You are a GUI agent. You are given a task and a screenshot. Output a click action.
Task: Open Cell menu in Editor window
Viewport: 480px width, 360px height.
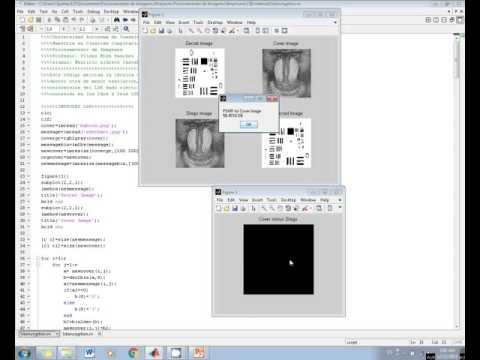[65, 12]
